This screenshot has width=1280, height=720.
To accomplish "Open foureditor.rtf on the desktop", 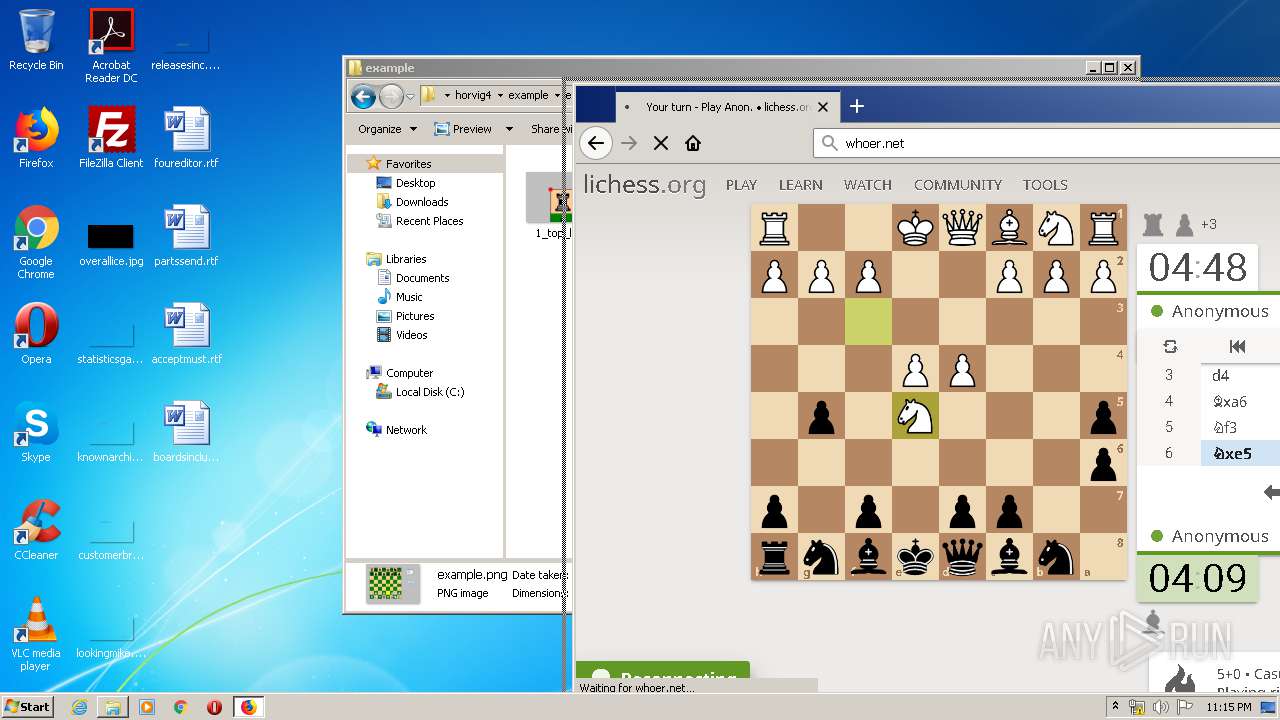I will click(x=186, y=138).
